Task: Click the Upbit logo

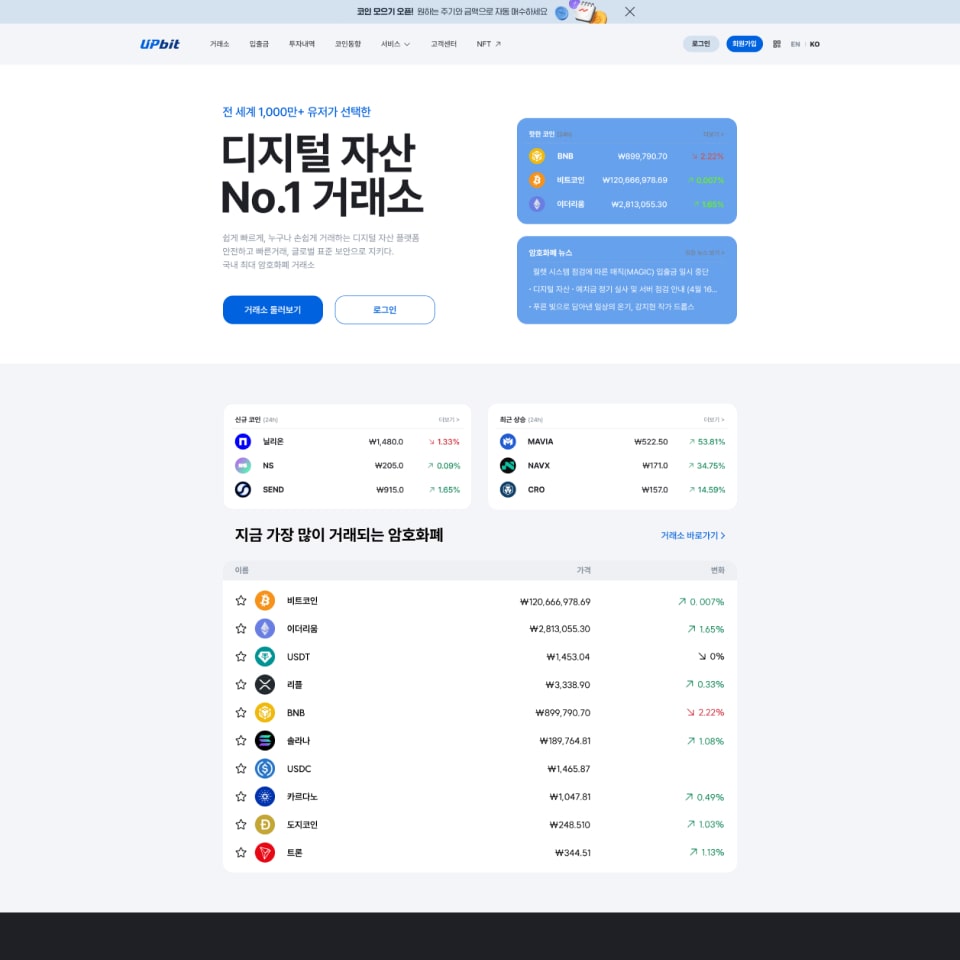Action: click(x=160, y=44)
